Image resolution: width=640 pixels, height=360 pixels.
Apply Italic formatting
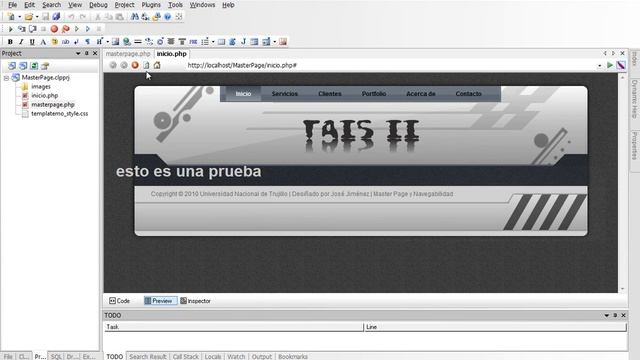coord(21,42)
